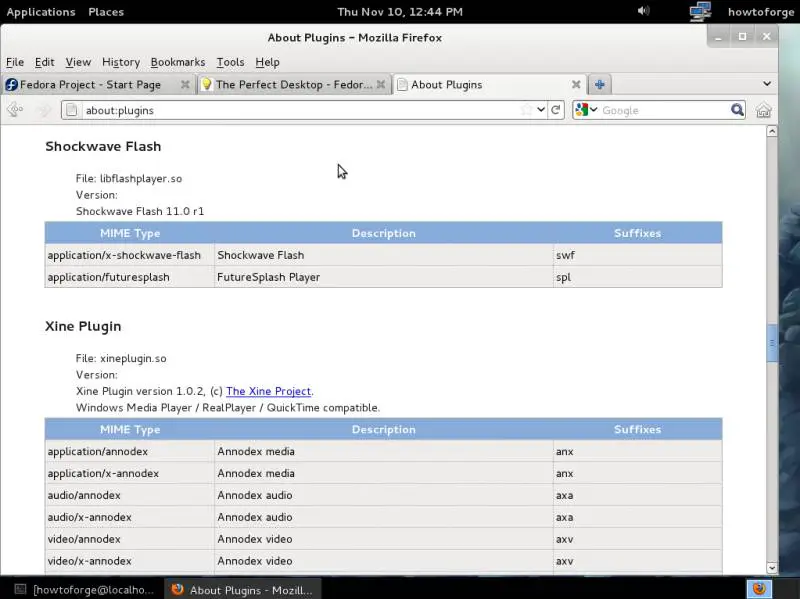Open the Bookmarks menu
800x599 pixels.
click(x=178, y=62)
